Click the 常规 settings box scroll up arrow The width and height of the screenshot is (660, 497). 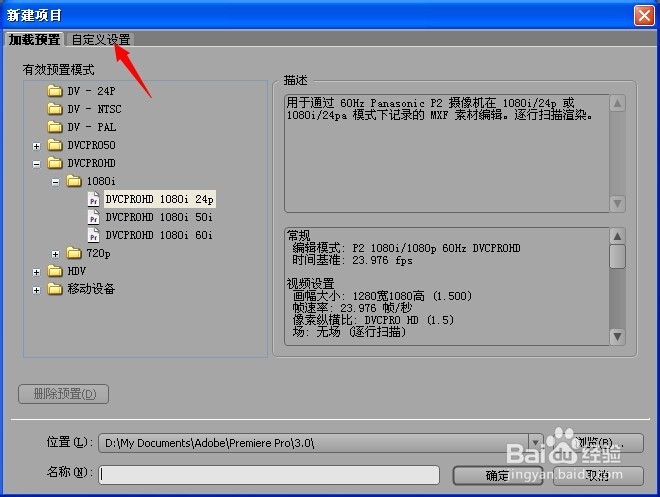click(617, 236)
